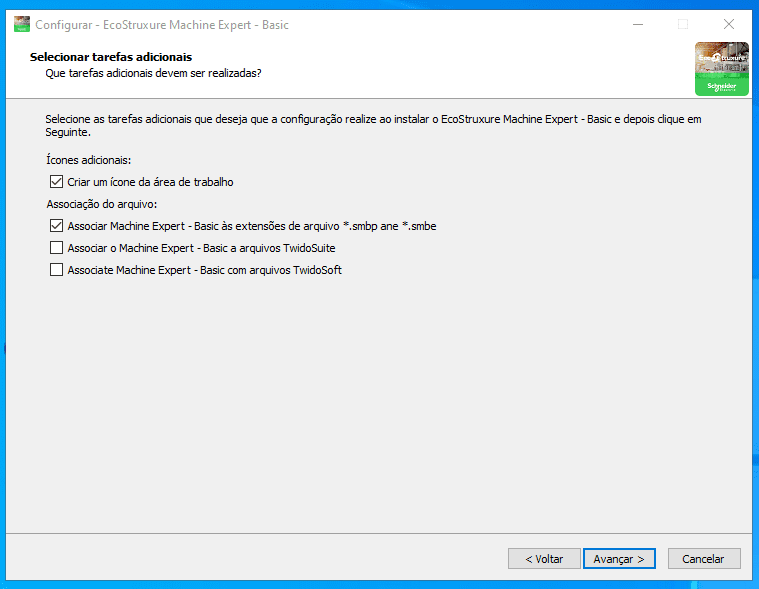Click the 'Selecionar tarefas adicionais' heading

[x=111, y=57]
